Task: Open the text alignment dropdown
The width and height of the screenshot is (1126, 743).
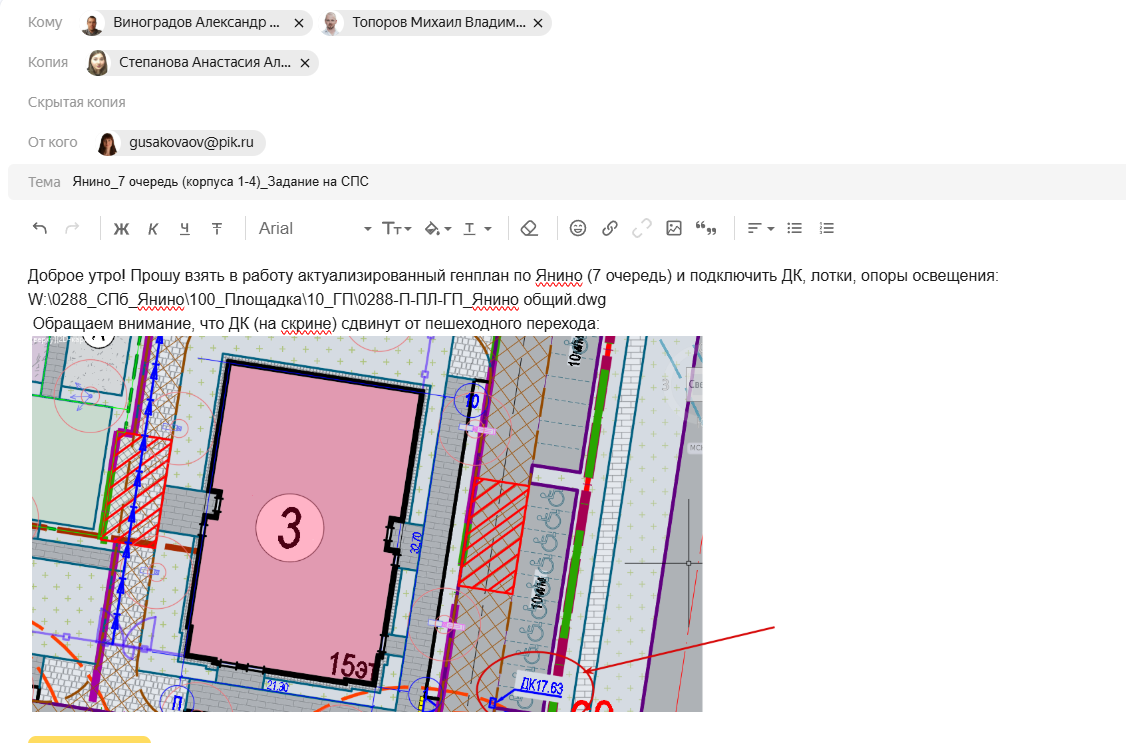Action: [x=760, y=228]
